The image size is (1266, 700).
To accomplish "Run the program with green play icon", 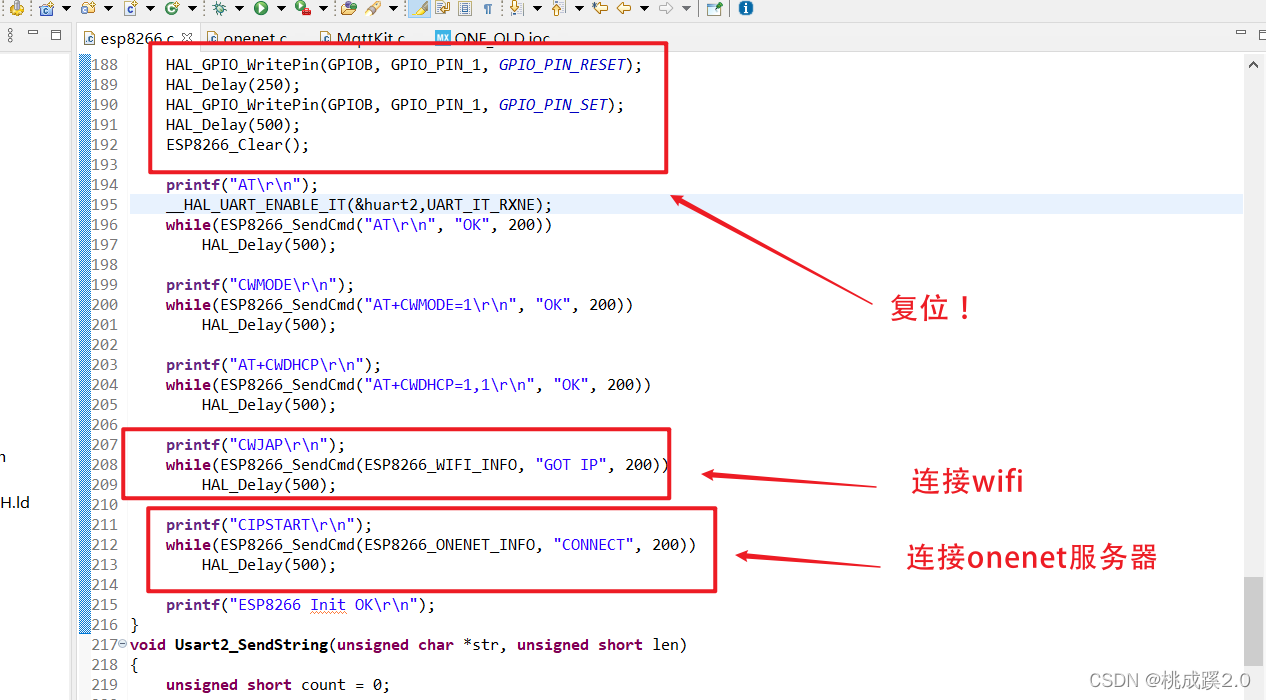I will pyautogui.click(x=260, y=8).
